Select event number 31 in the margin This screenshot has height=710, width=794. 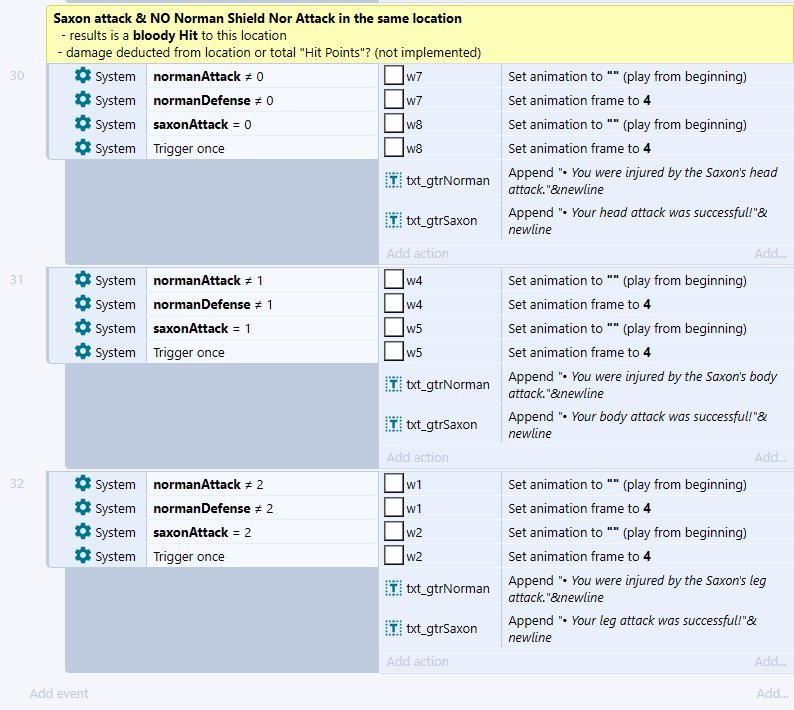click(x=17, y=280)
